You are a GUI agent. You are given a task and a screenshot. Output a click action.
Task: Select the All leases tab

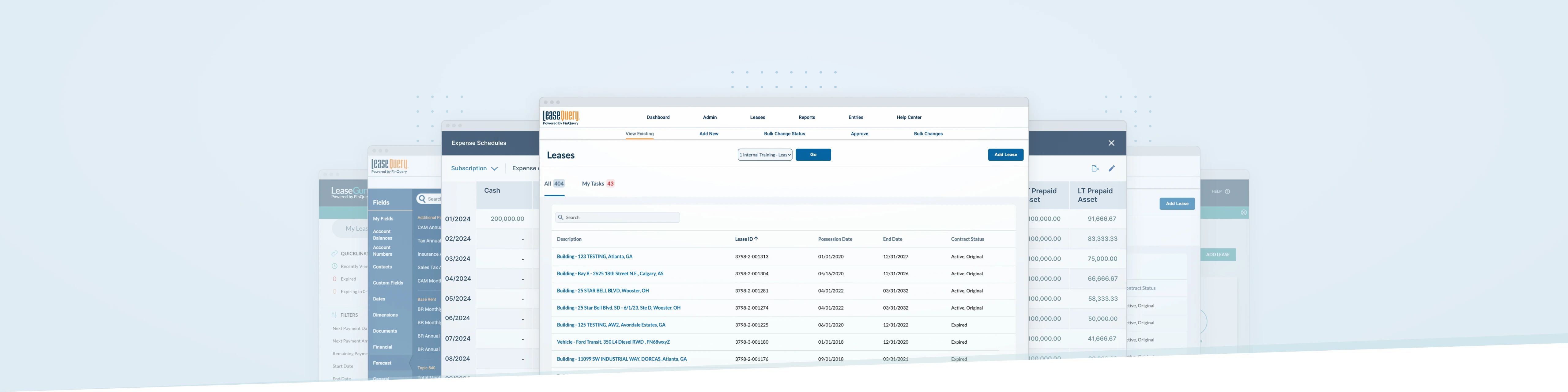[553, 183]
